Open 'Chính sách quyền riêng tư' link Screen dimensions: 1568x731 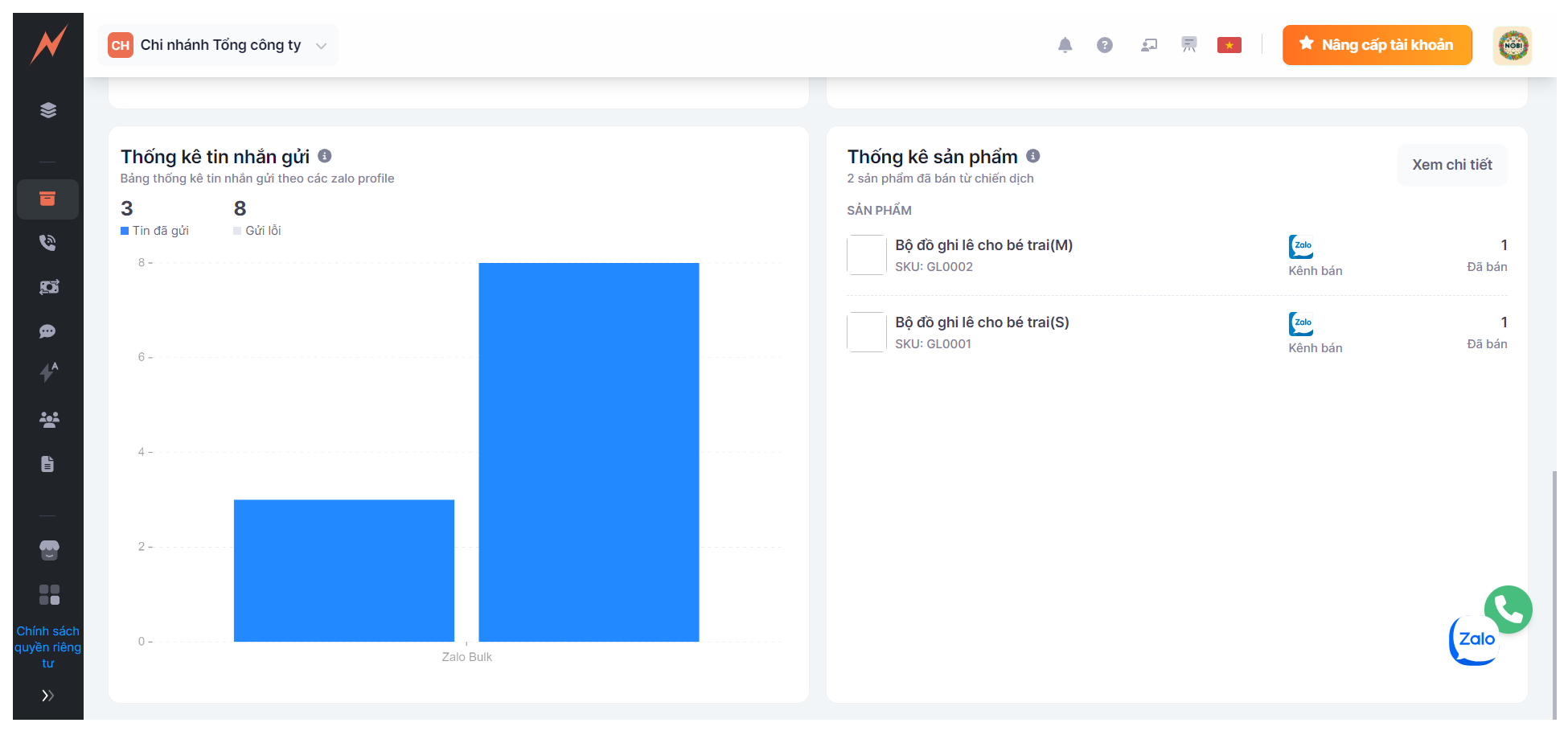click(x=48, y=647)
